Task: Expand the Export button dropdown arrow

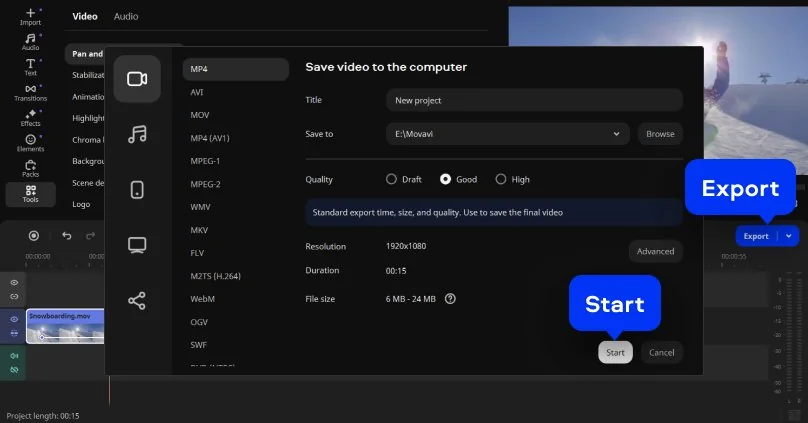Action: coord(789,236)
